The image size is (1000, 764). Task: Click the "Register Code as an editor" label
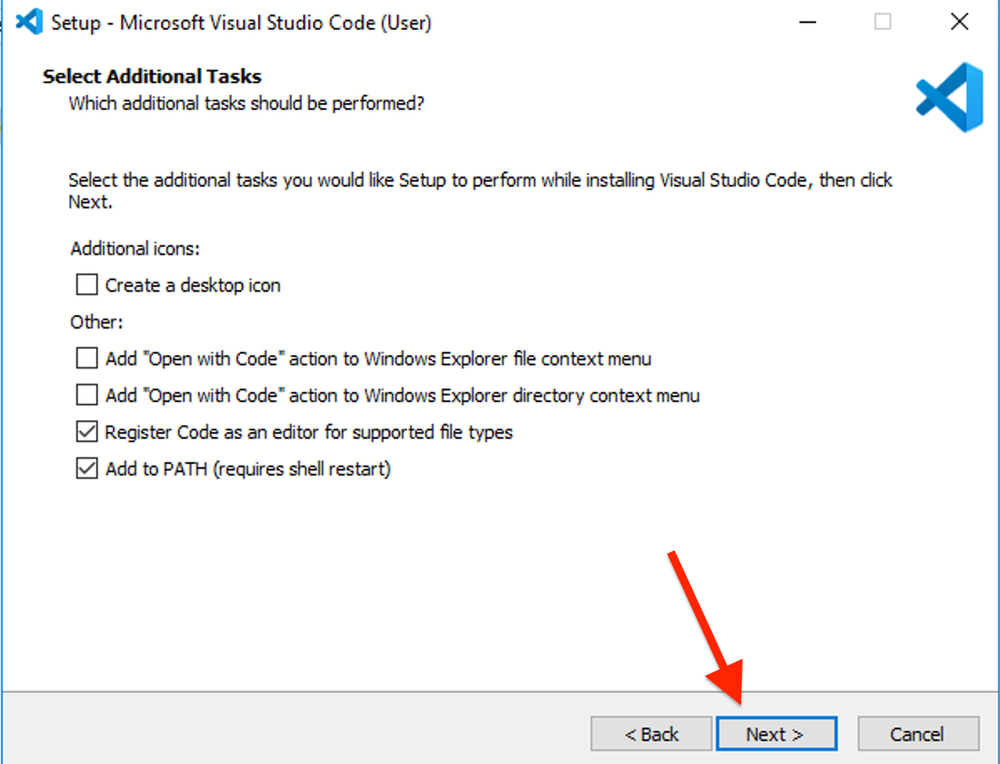(309, 431)
